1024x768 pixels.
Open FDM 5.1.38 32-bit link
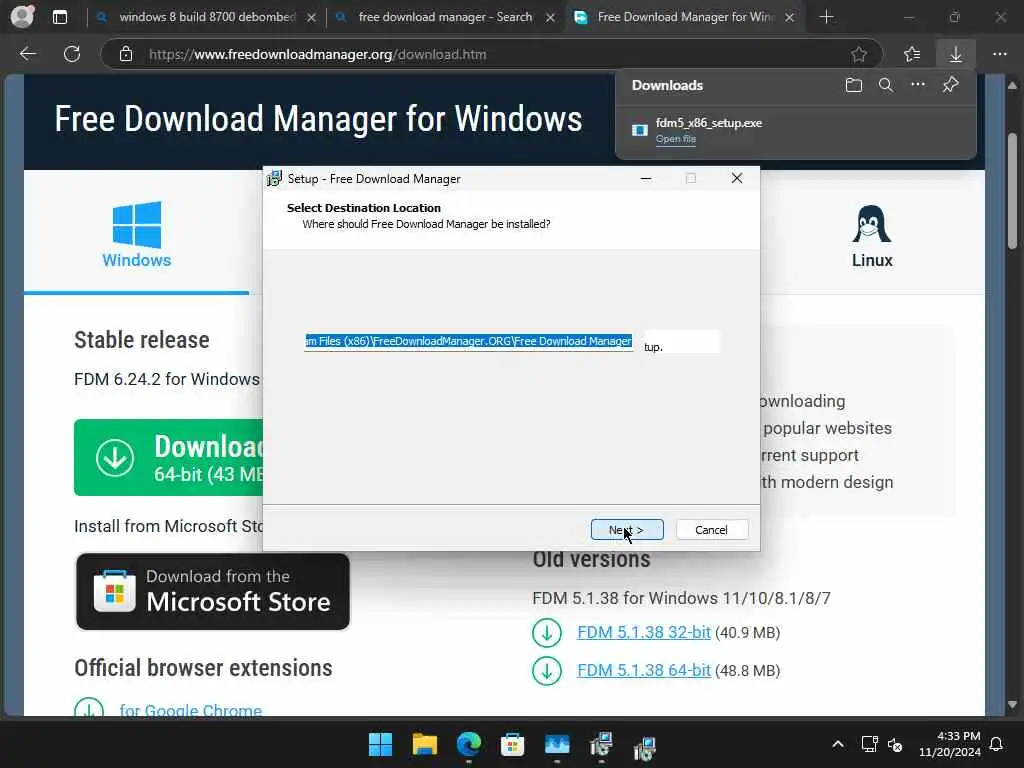(x=644, y=632)
